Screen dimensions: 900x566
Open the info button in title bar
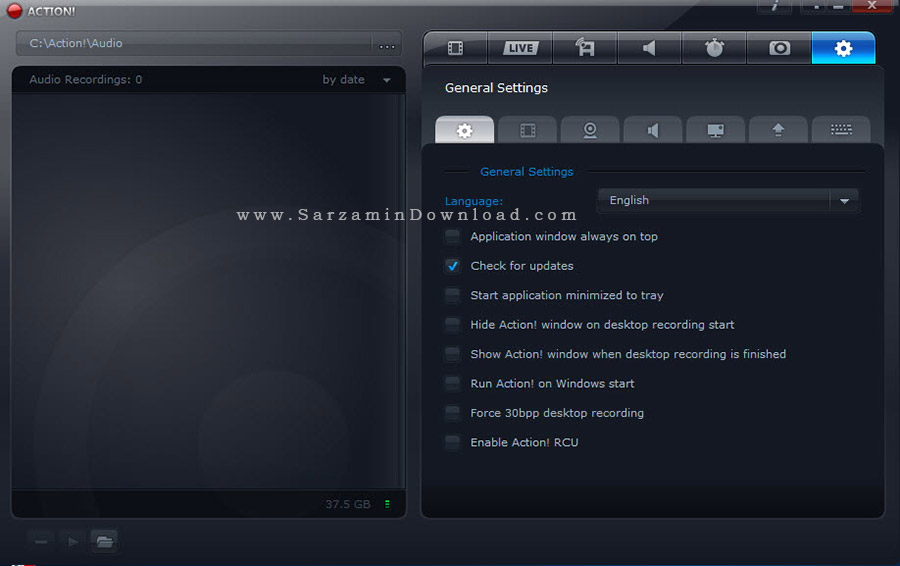(x=774, y=6)
